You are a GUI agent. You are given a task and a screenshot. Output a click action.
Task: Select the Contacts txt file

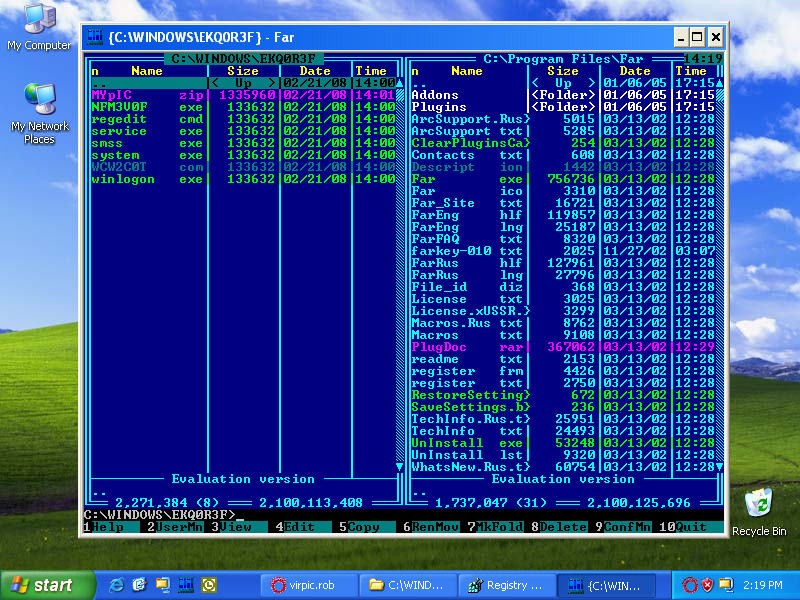click(563, 155)
